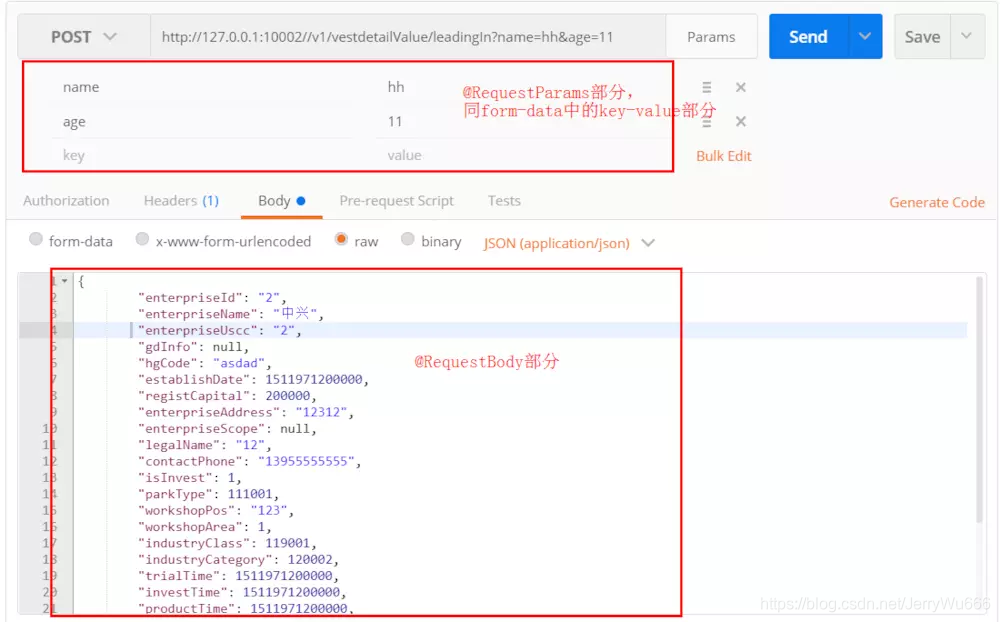
Task: Switch to the Pre-request Script tab
Action: coord(396,201)
